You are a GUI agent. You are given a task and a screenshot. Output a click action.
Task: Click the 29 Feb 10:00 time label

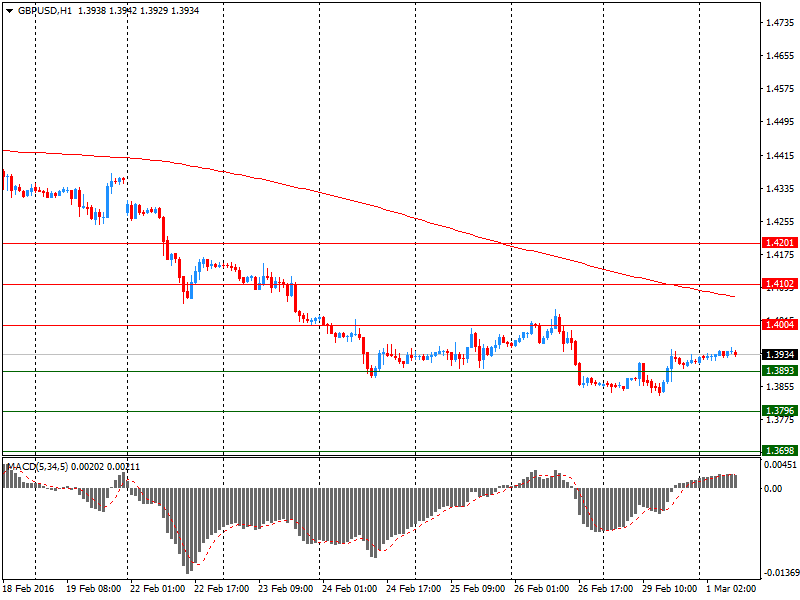pos(669,588)
